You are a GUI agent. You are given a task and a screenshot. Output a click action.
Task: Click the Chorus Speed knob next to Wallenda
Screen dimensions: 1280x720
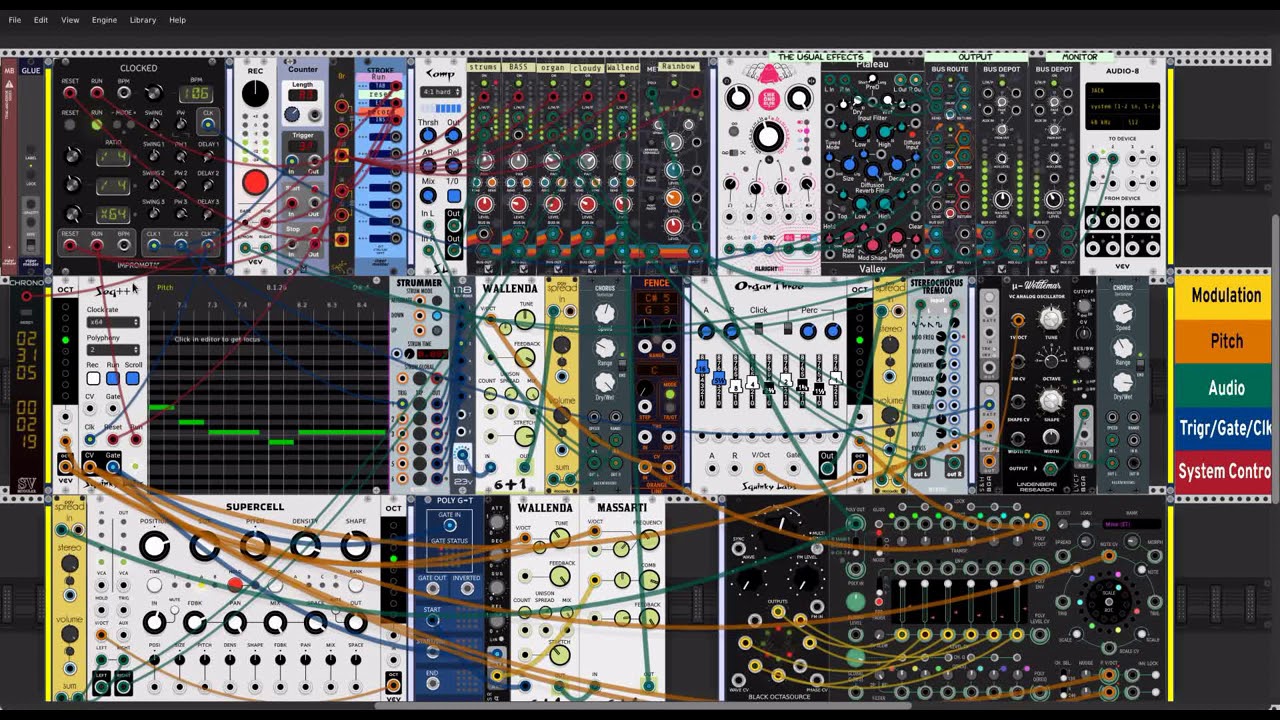coord(604,313)
